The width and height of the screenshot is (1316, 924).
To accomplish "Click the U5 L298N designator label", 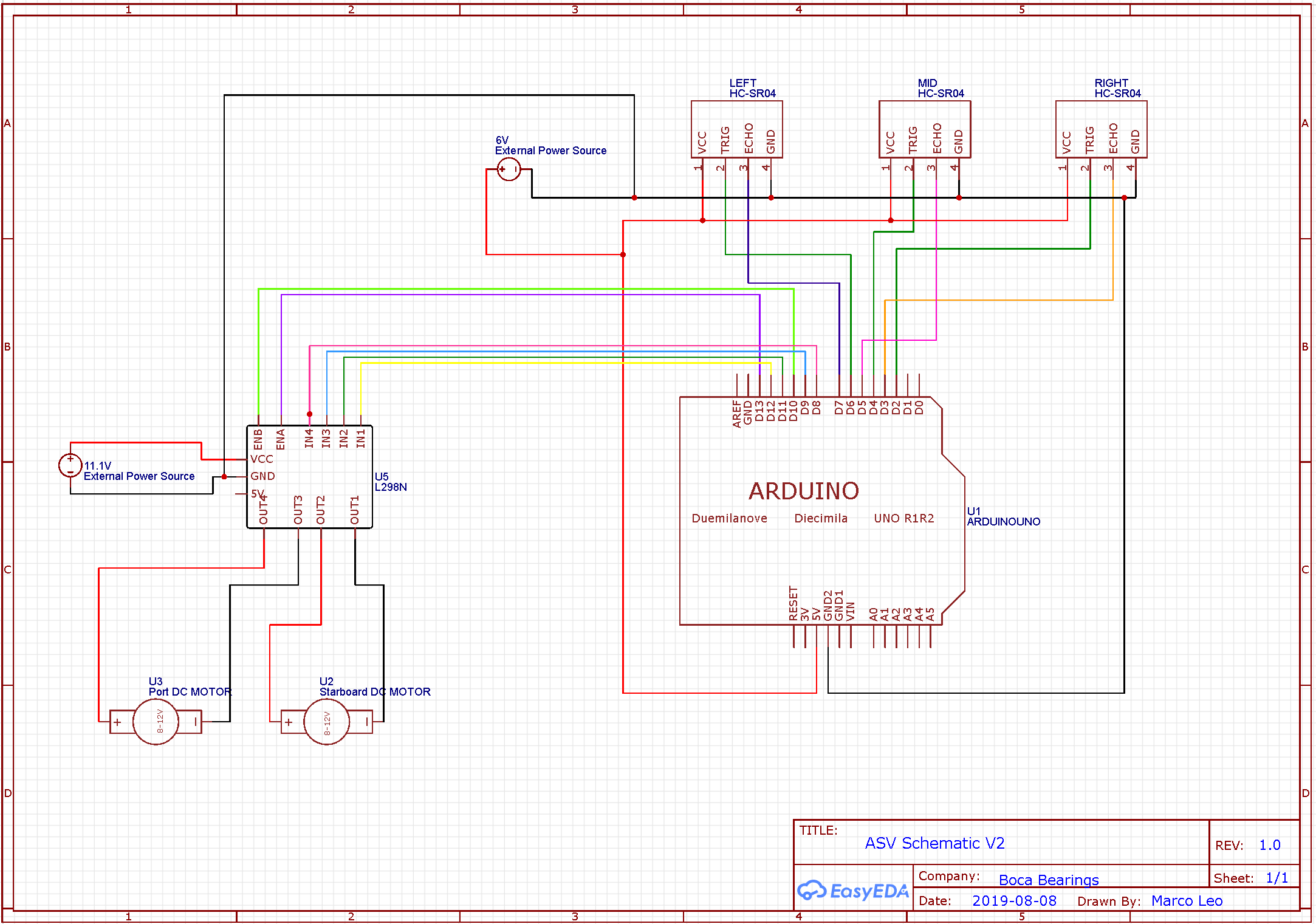I will (390, 482).
